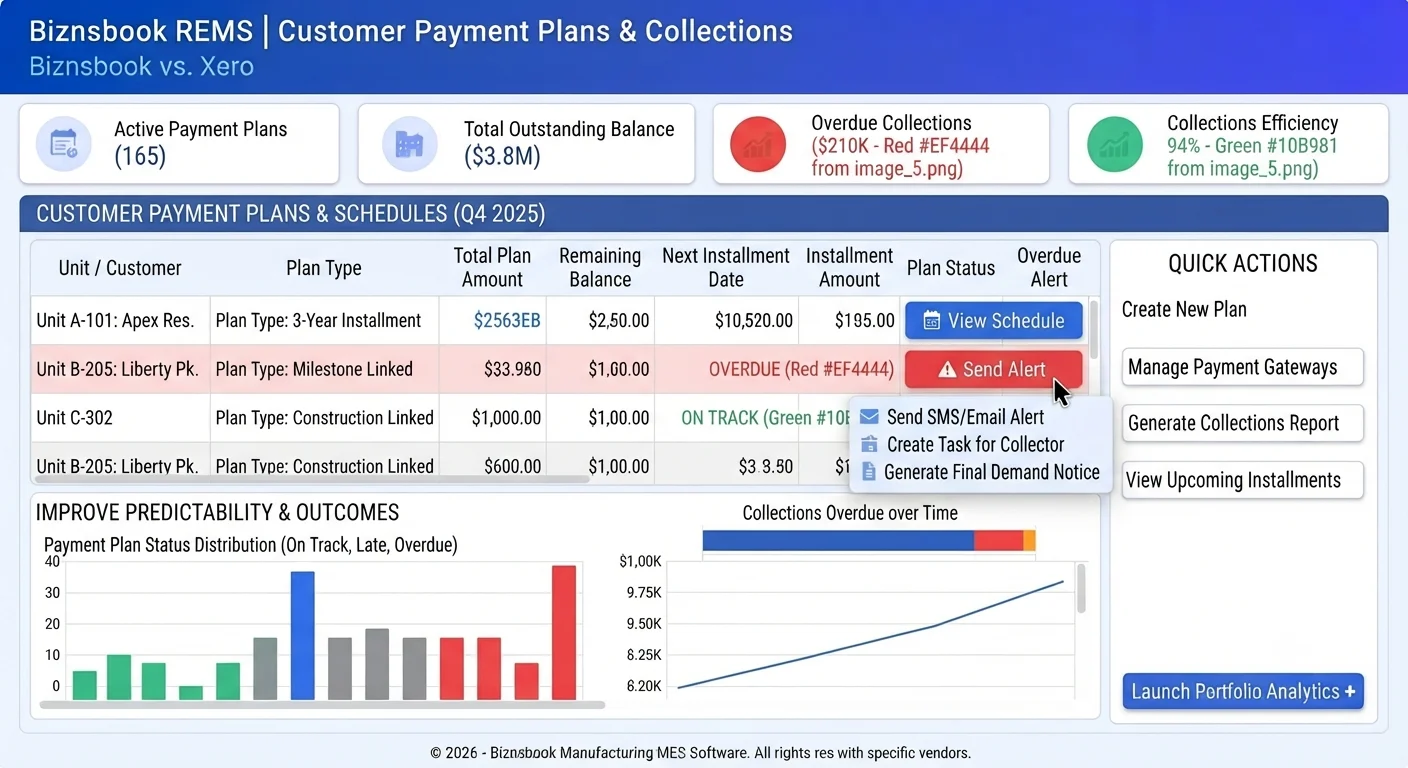Click the "$33.980" total plan amount
1408x768 pixels.
tap(512, 370)
